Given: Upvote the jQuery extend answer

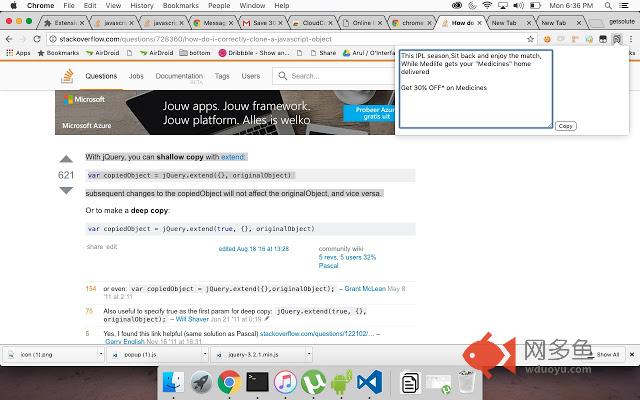Looking at the screenshot, I should point(66,159).
